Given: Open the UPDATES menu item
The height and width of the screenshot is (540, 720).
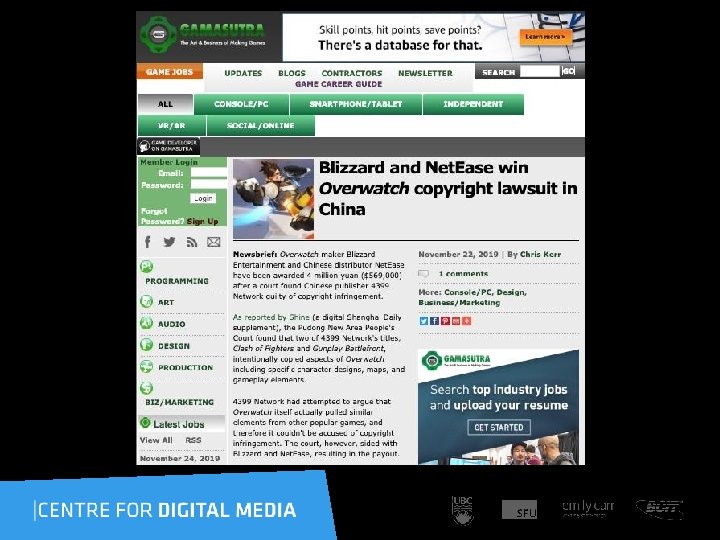Looking at the screenshot, I should point(243,73).
